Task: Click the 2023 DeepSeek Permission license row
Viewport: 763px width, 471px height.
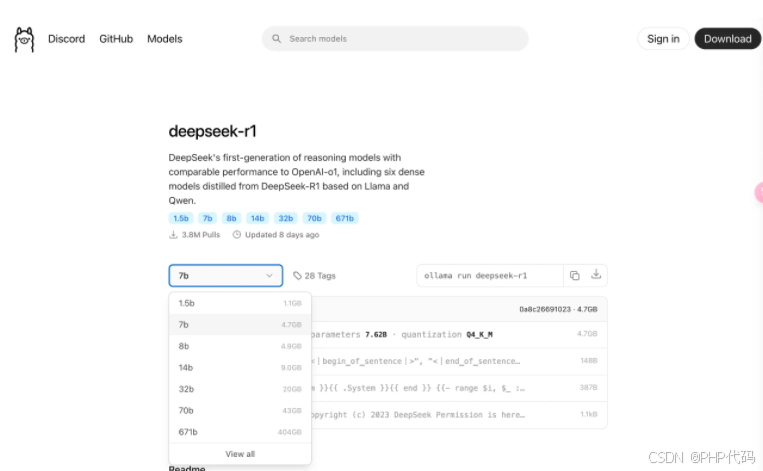Action: 459,415
